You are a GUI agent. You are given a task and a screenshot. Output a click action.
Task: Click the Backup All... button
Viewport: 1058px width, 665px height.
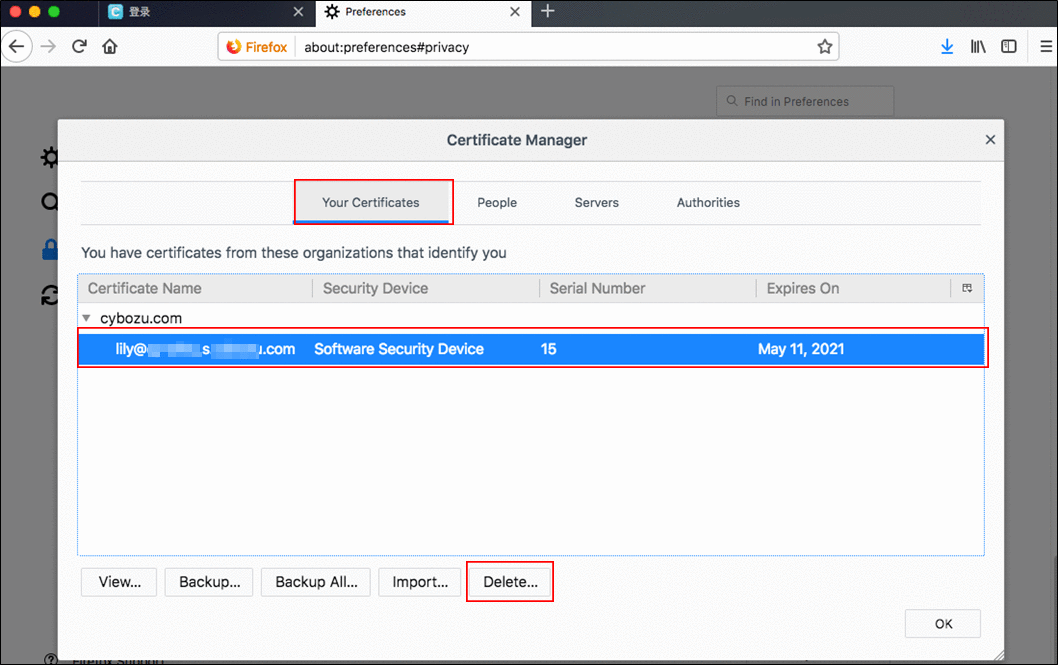tap(316, 582)
